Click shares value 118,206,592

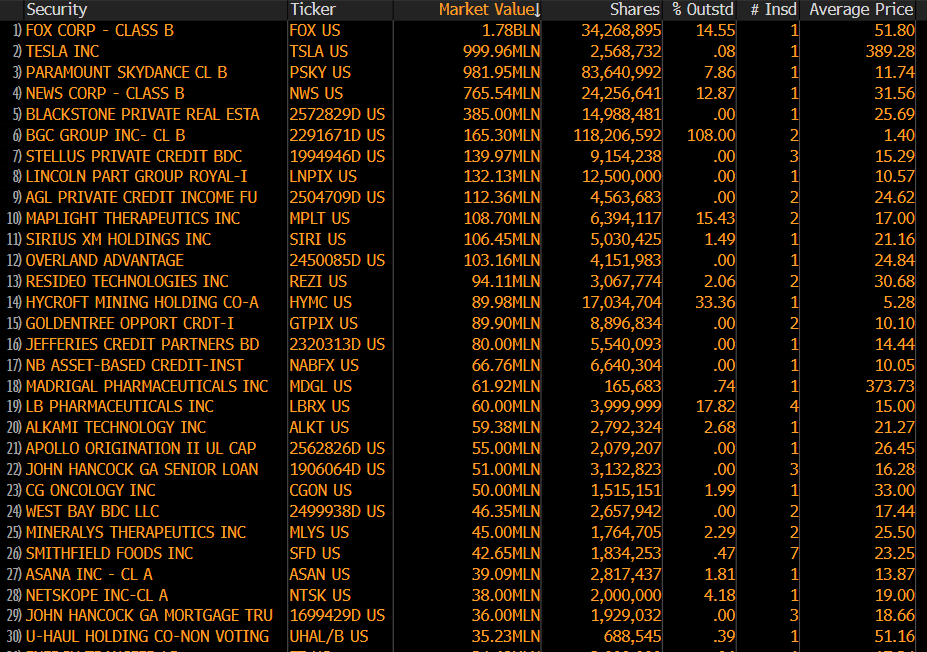click(617, 135)
